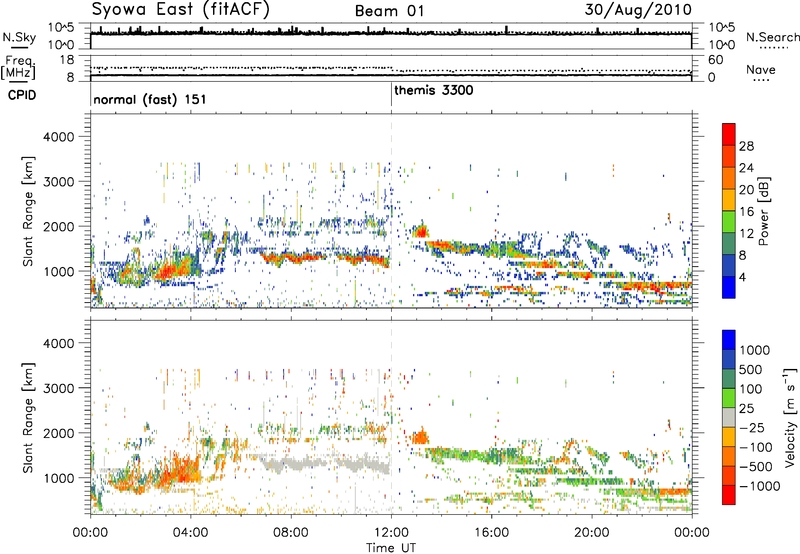This screenshot has width=800, height=554.
Task: Click the '28' tick on Power scale
Action: click(746, 146)
